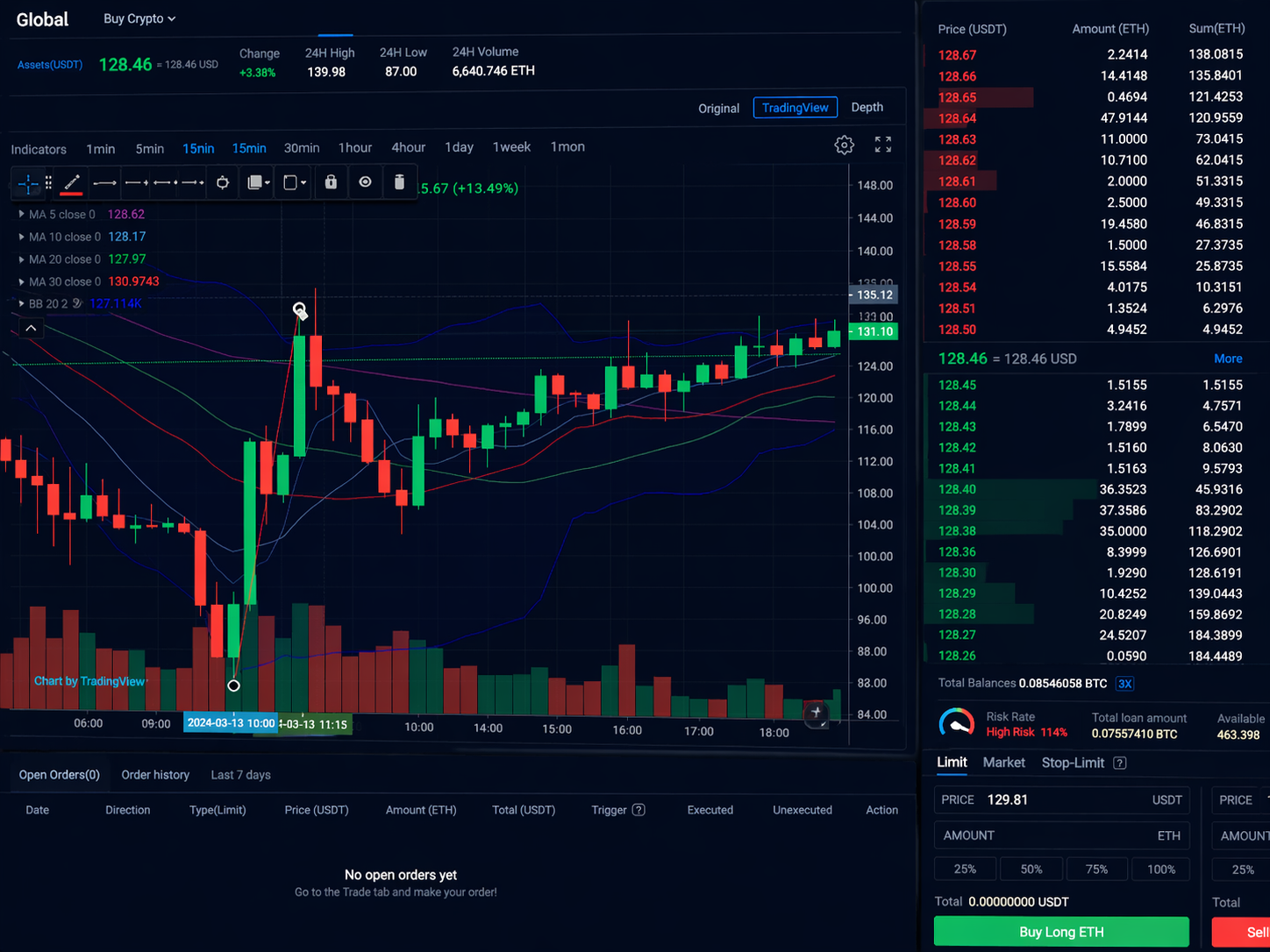Delete drawings with the trash can icon
Image resolution: width=1270 pixels, height=952 pixels.
click(399, 181)
